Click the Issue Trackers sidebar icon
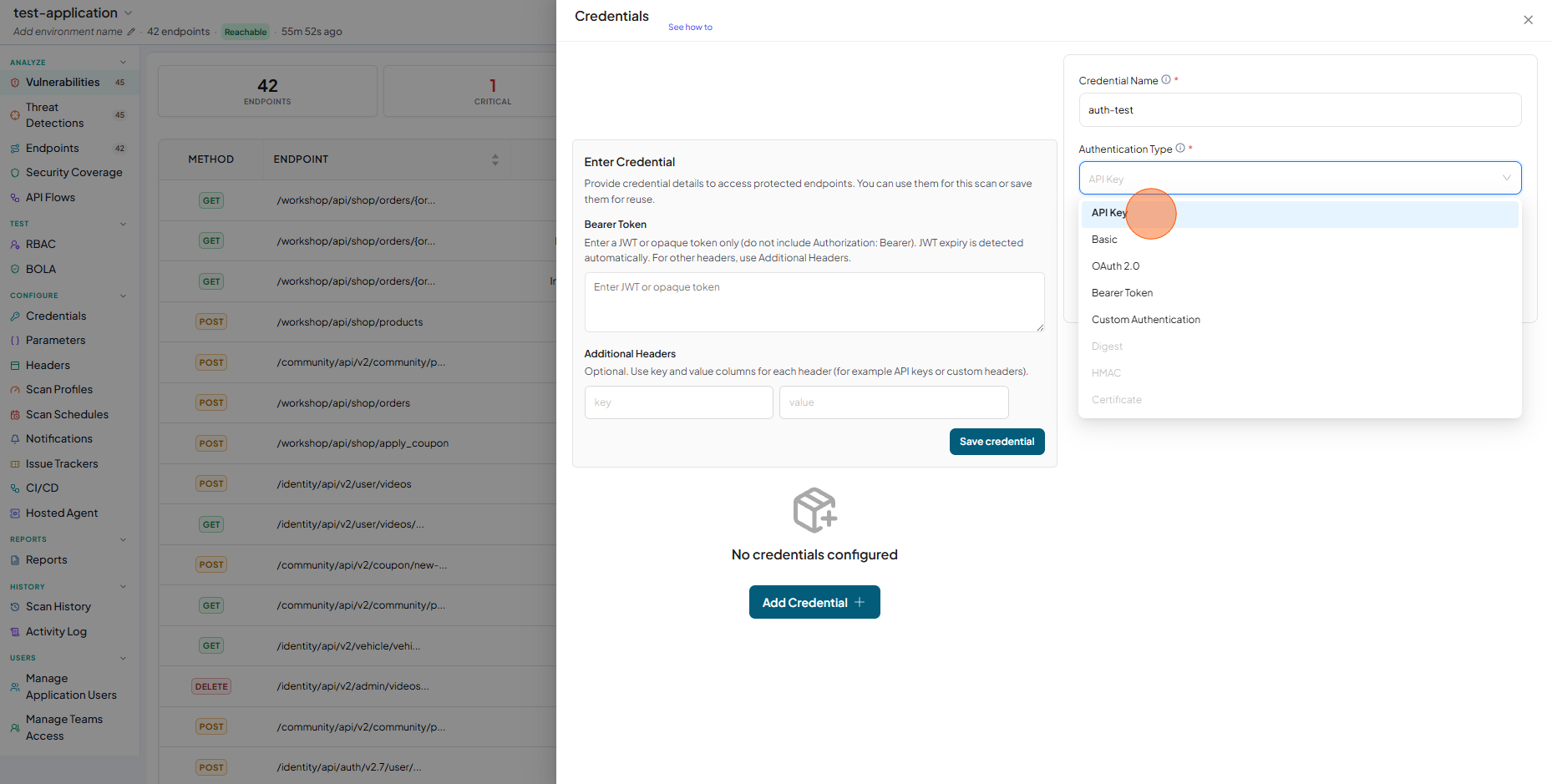 tap(15, 464)
